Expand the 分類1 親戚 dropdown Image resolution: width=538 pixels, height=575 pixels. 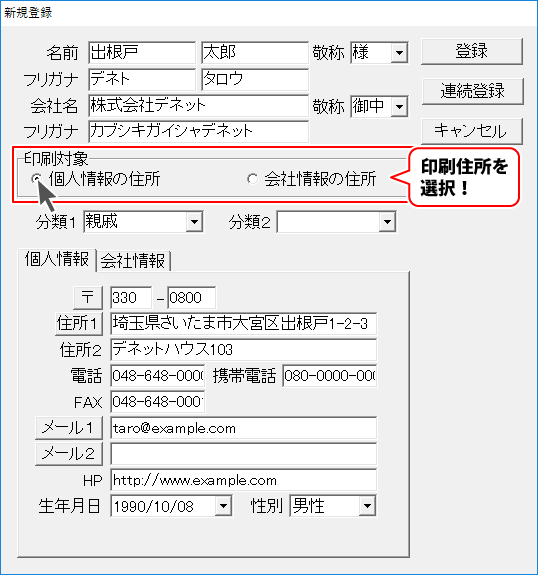click(194, 221)
